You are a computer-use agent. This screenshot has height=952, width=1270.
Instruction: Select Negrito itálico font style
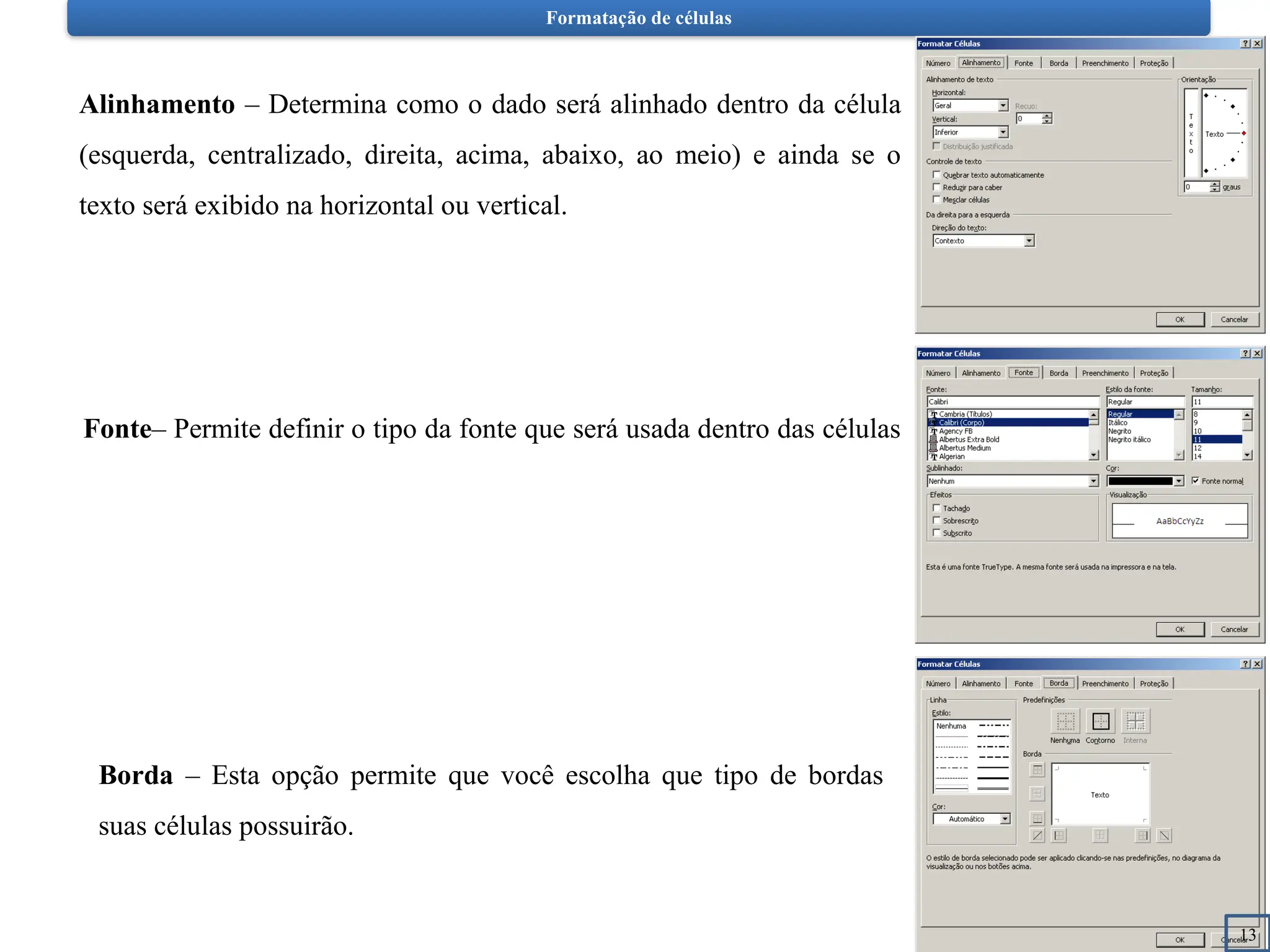pos(1129,439)
